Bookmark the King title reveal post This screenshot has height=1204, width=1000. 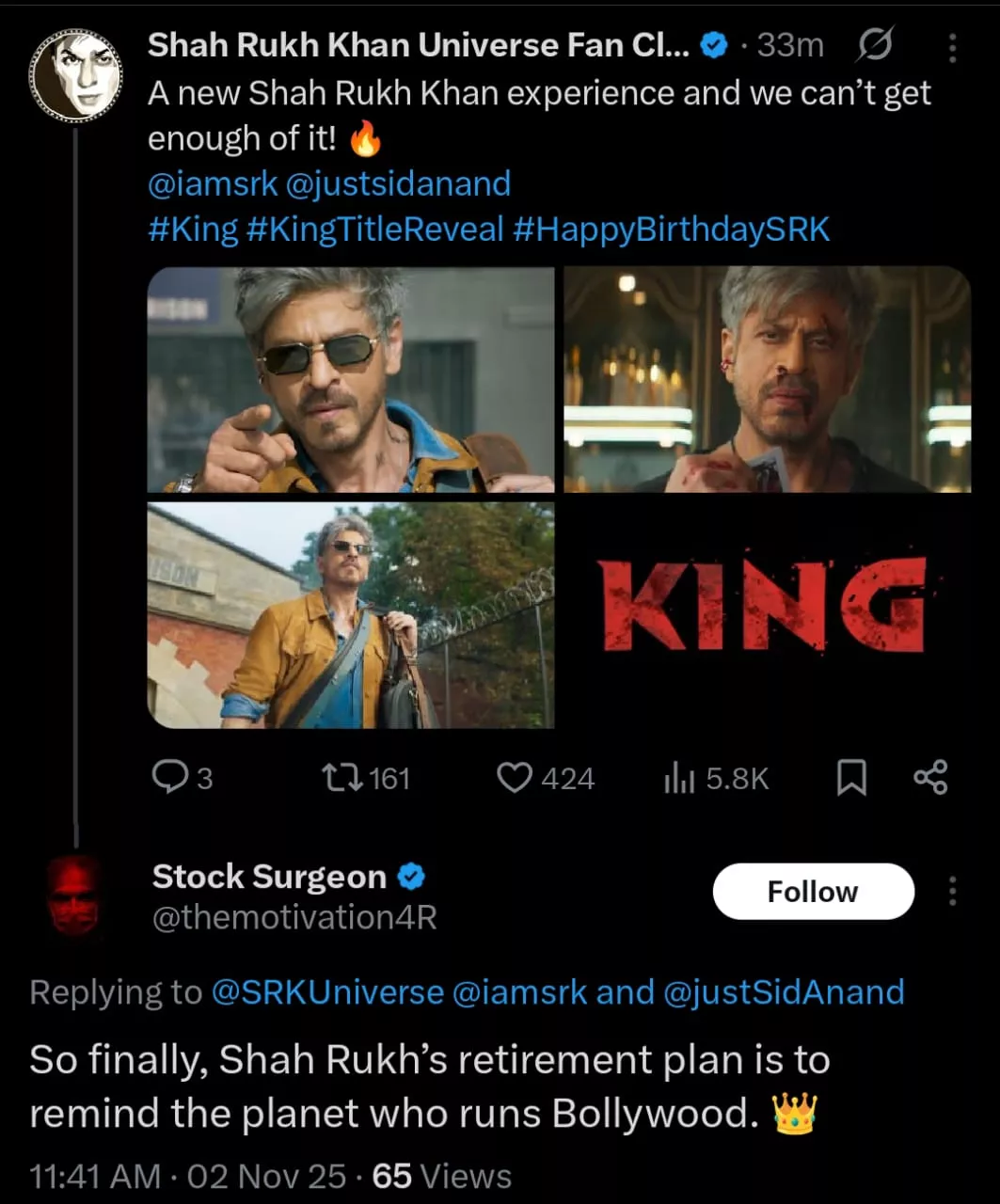pyautogui.click(x=851, y=778)
